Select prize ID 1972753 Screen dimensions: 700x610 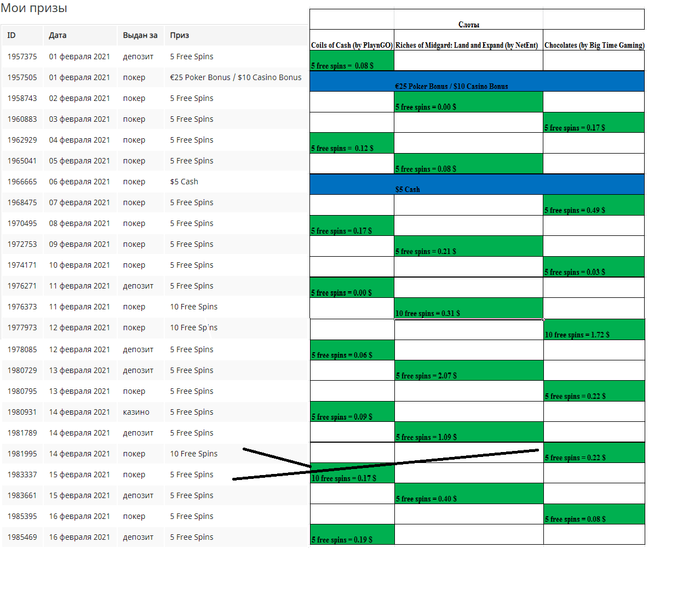point(22,244)
